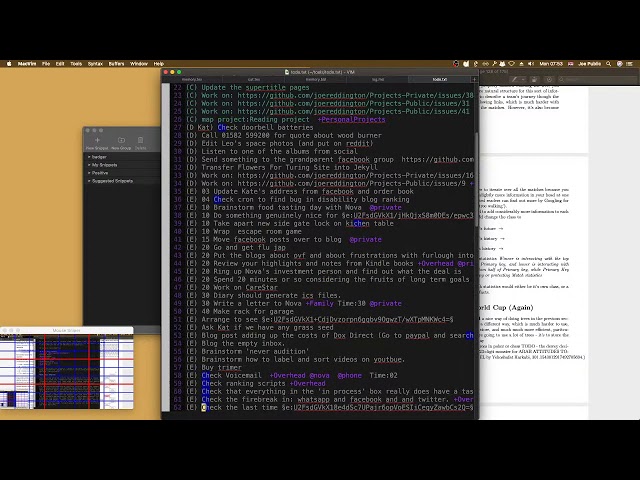The image size is (640, 480).
Task: Click the menu bar clock showing Mon 07:53
Action: pos(552,63)
